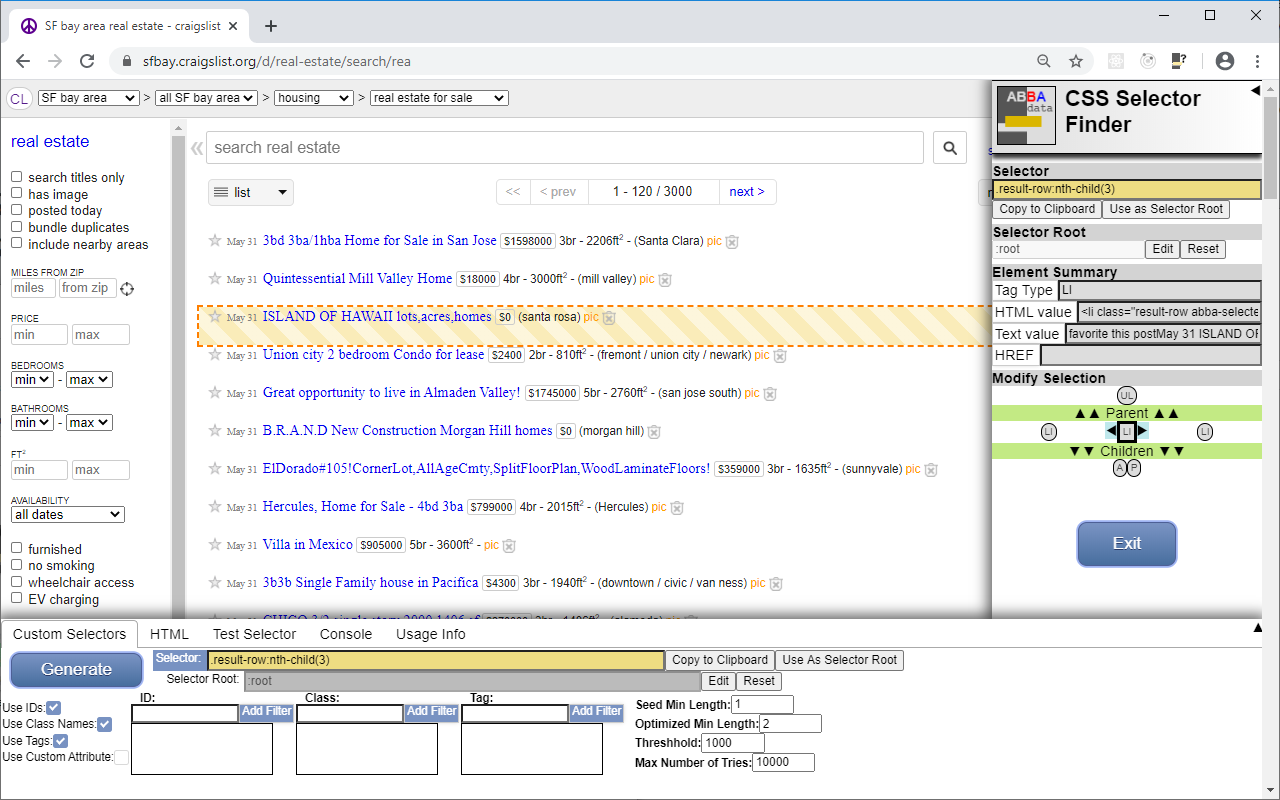
Task: Check search titles only
Action: click(16, 177)
